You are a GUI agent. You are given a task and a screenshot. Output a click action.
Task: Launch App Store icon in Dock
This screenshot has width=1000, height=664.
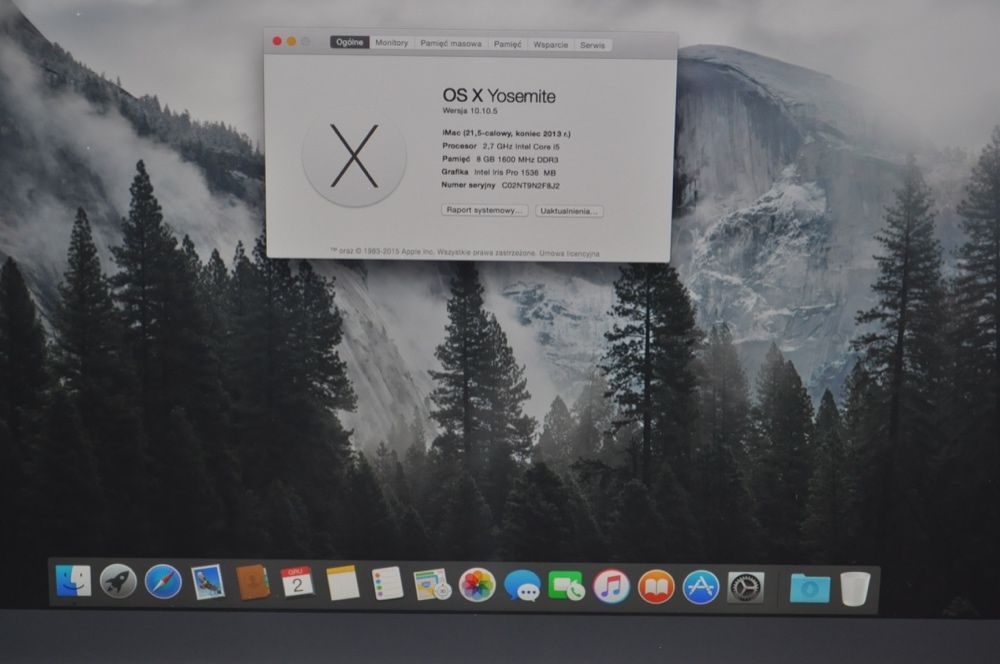(x=701, y=587)
